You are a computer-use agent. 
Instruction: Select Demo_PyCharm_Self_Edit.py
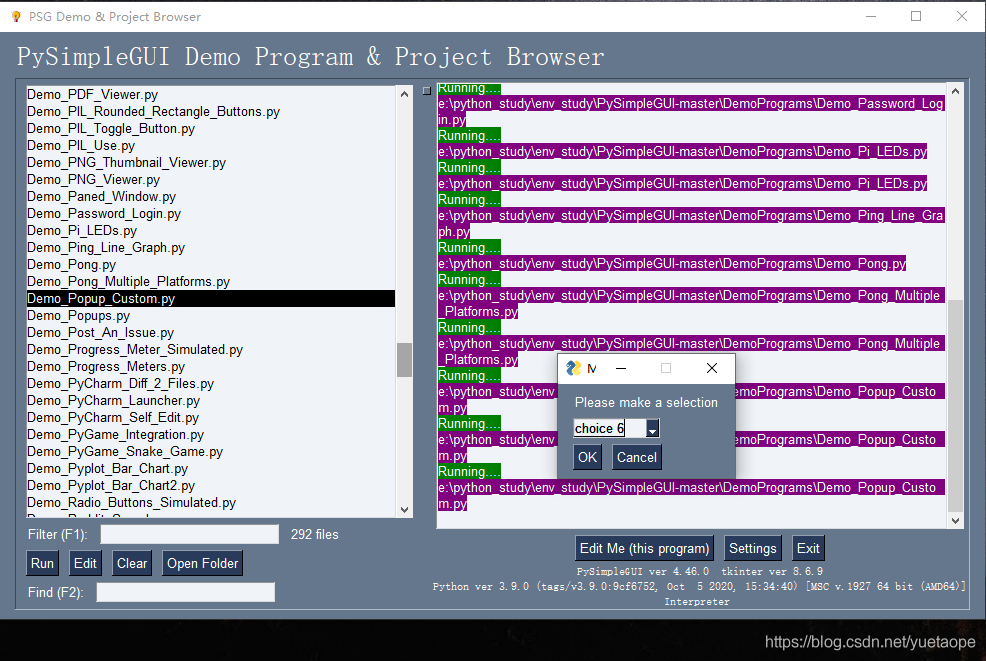pos(211,417)
